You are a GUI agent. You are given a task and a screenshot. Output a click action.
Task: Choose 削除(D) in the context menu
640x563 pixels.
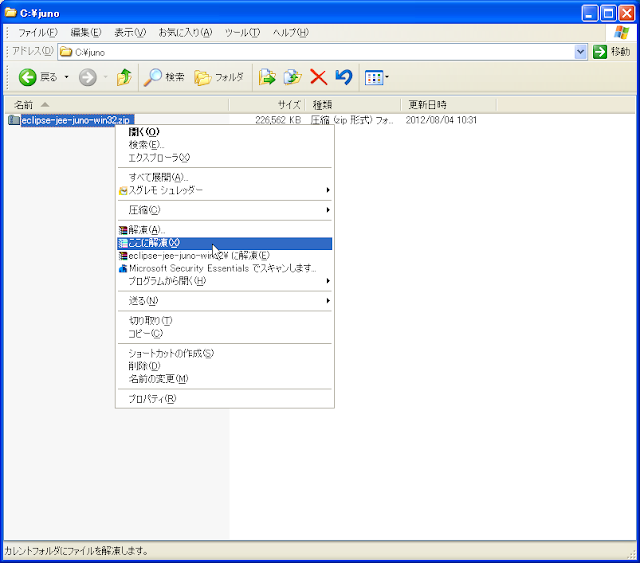[x=224, y=366]
